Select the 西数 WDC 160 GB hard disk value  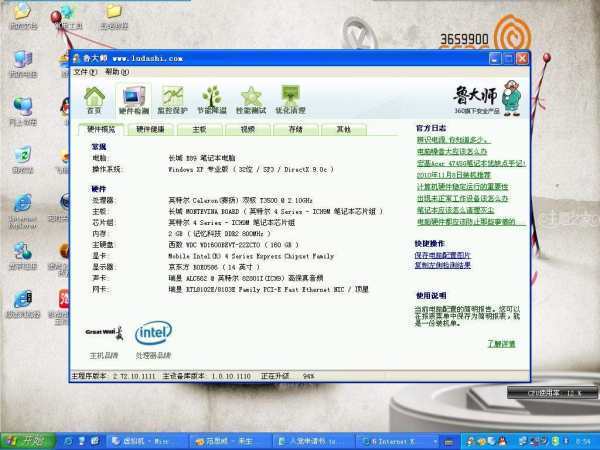pyautogui.click(x=233, y=245)
